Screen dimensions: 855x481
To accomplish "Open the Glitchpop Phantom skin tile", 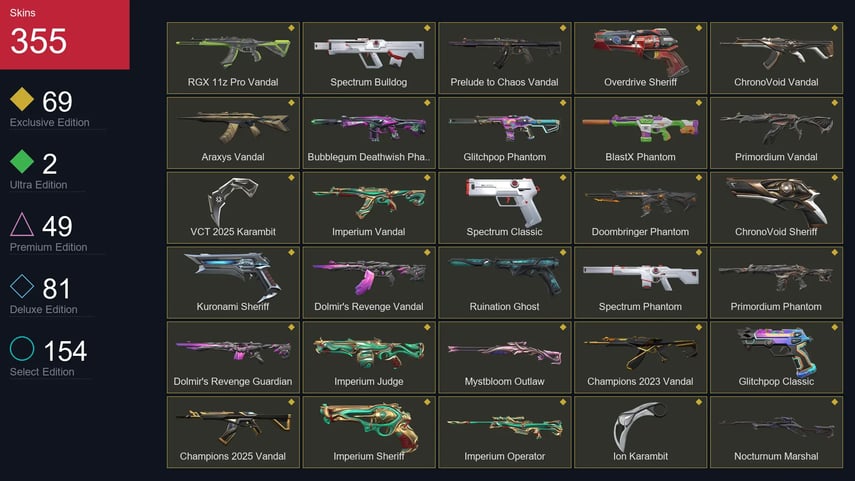I will click(x=504, y=133).
